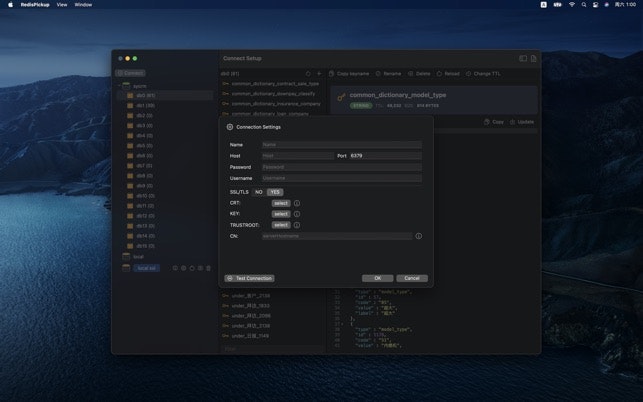Select key common_dictionary_contract_sale_type
Viewport: 643px width, 402px height.
click(273, 84)
